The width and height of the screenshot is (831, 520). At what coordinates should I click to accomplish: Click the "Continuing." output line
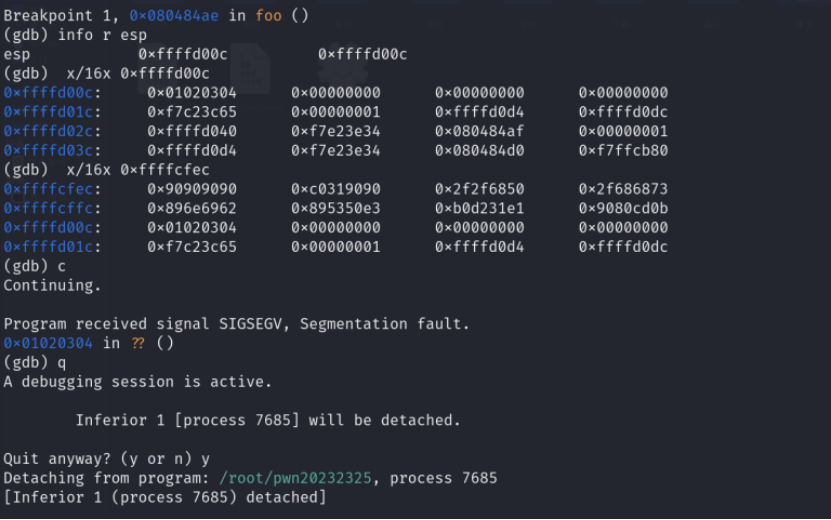pyautogui.click(x=52, y=285)
